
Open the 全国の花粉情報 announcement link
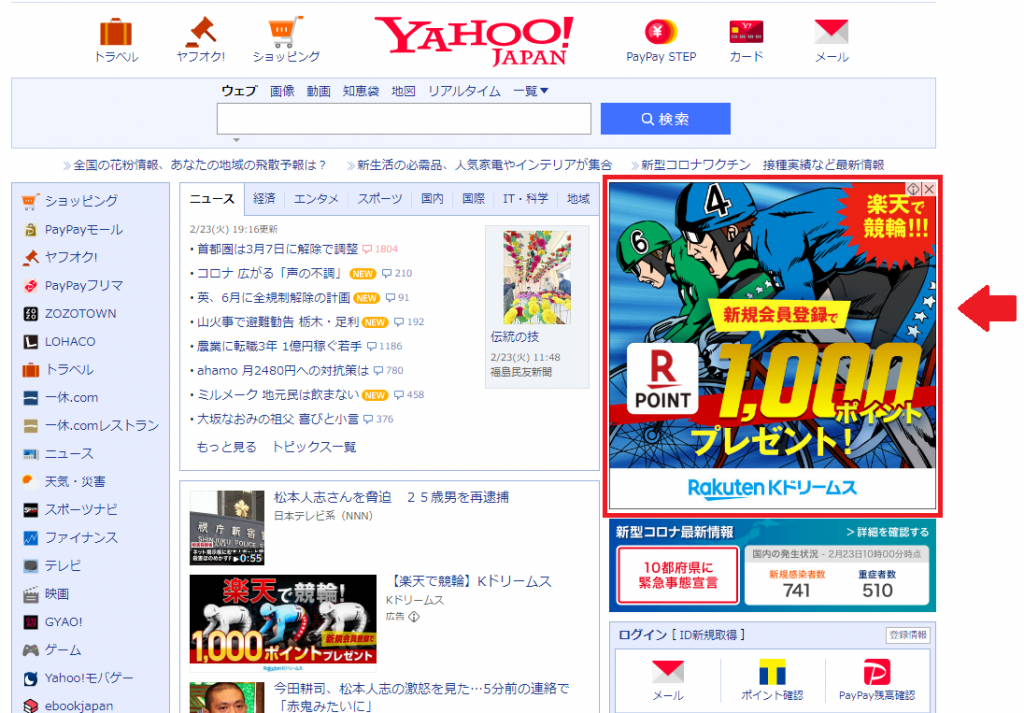199,165
